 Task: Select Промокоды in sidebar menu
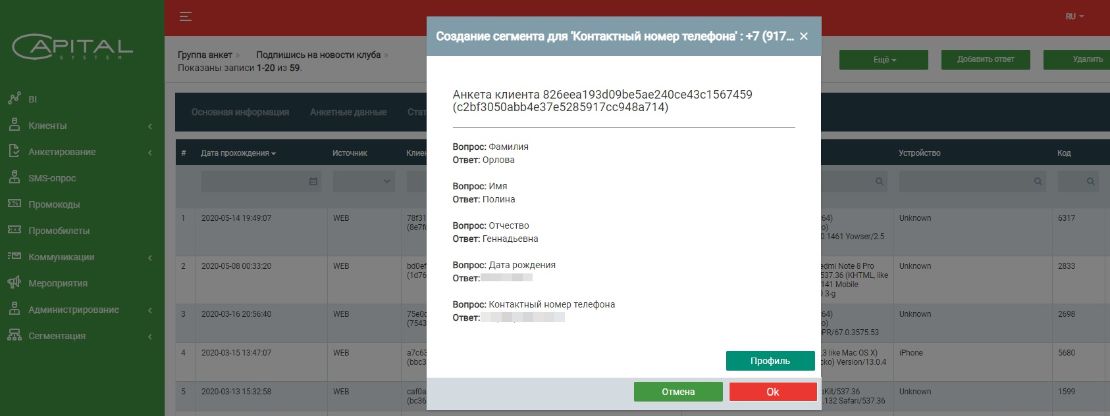click(x=54, y=204)
